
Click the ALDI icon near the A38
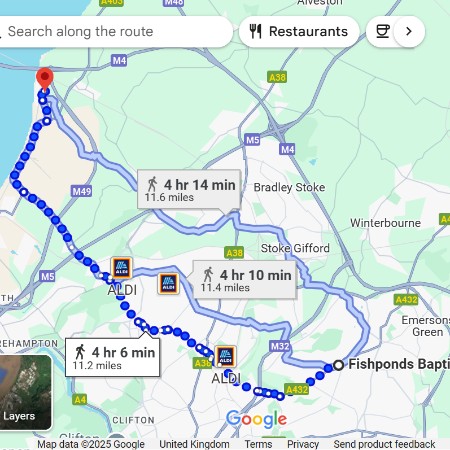226,356
